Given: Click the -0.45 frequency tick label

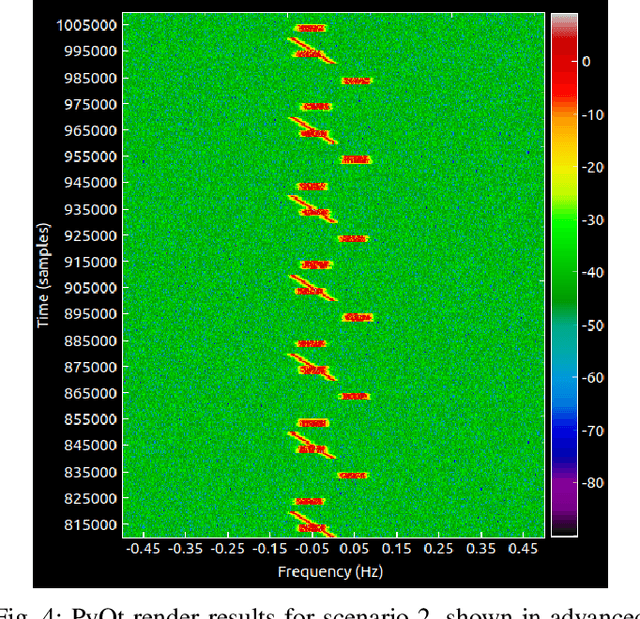Looking at the screenshot, I should [x=144, y=549].
